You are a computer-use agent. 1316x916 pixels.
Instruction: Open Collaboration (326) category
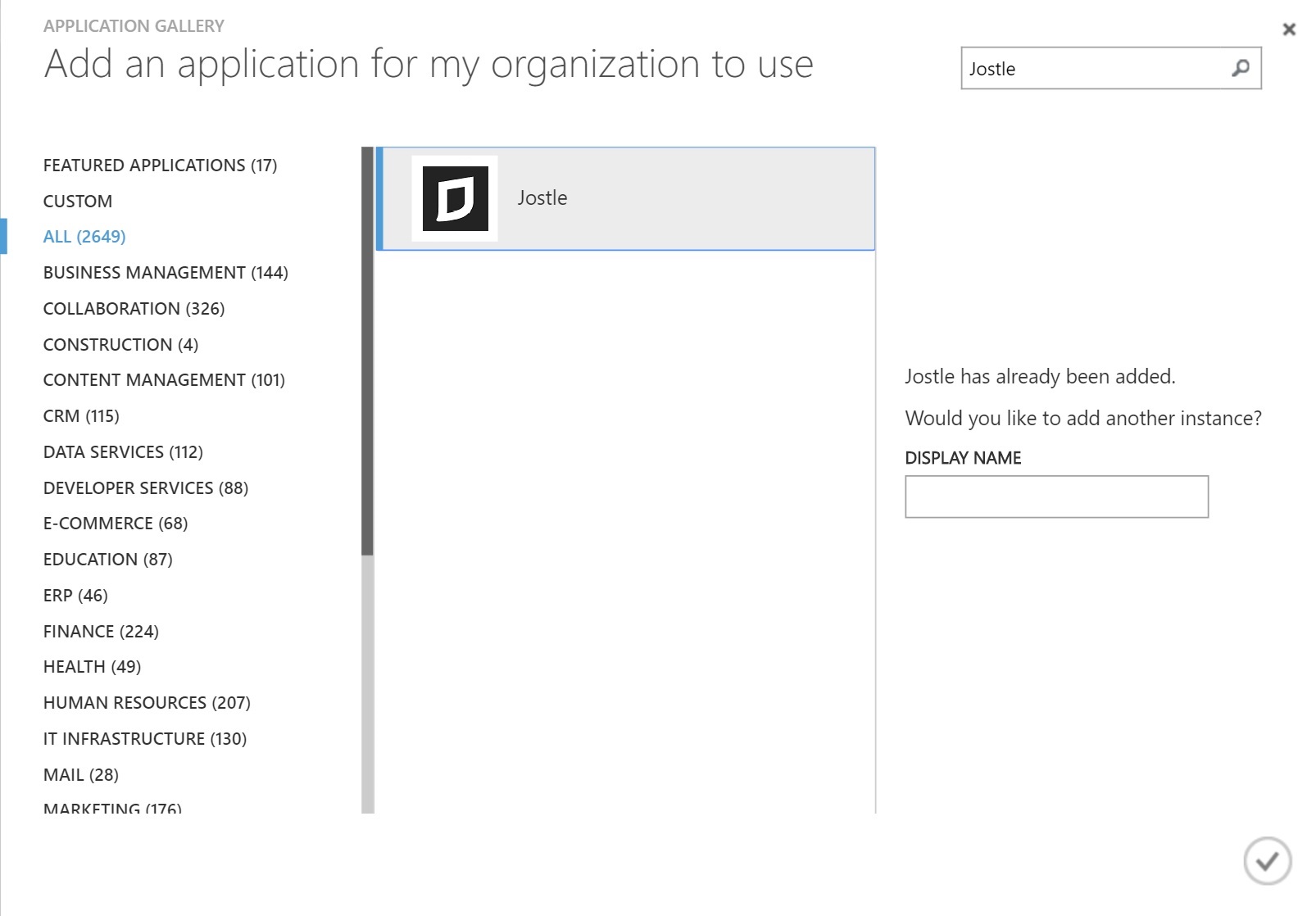134,309
